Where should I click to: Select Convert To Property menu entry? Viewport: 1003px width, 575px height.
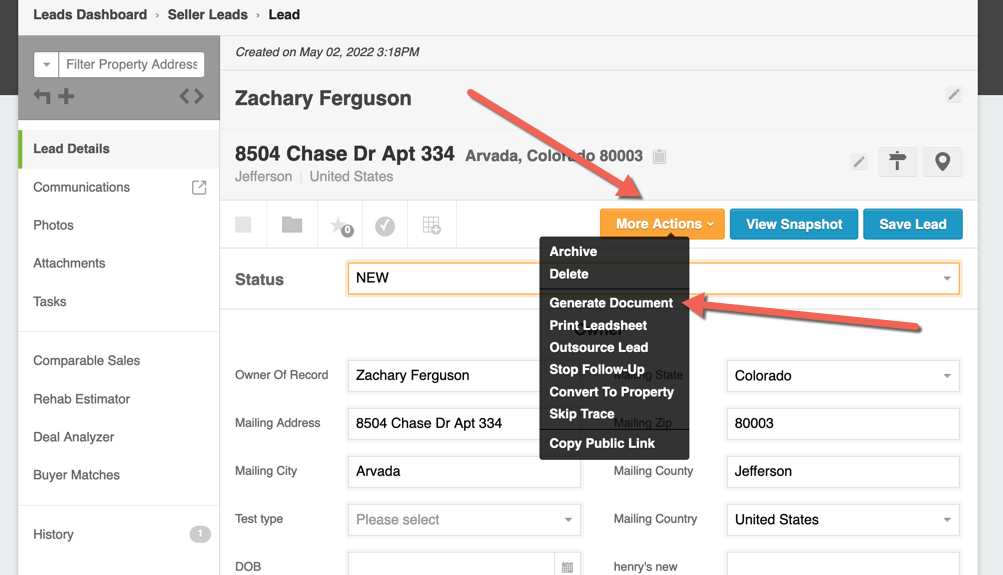612,392
